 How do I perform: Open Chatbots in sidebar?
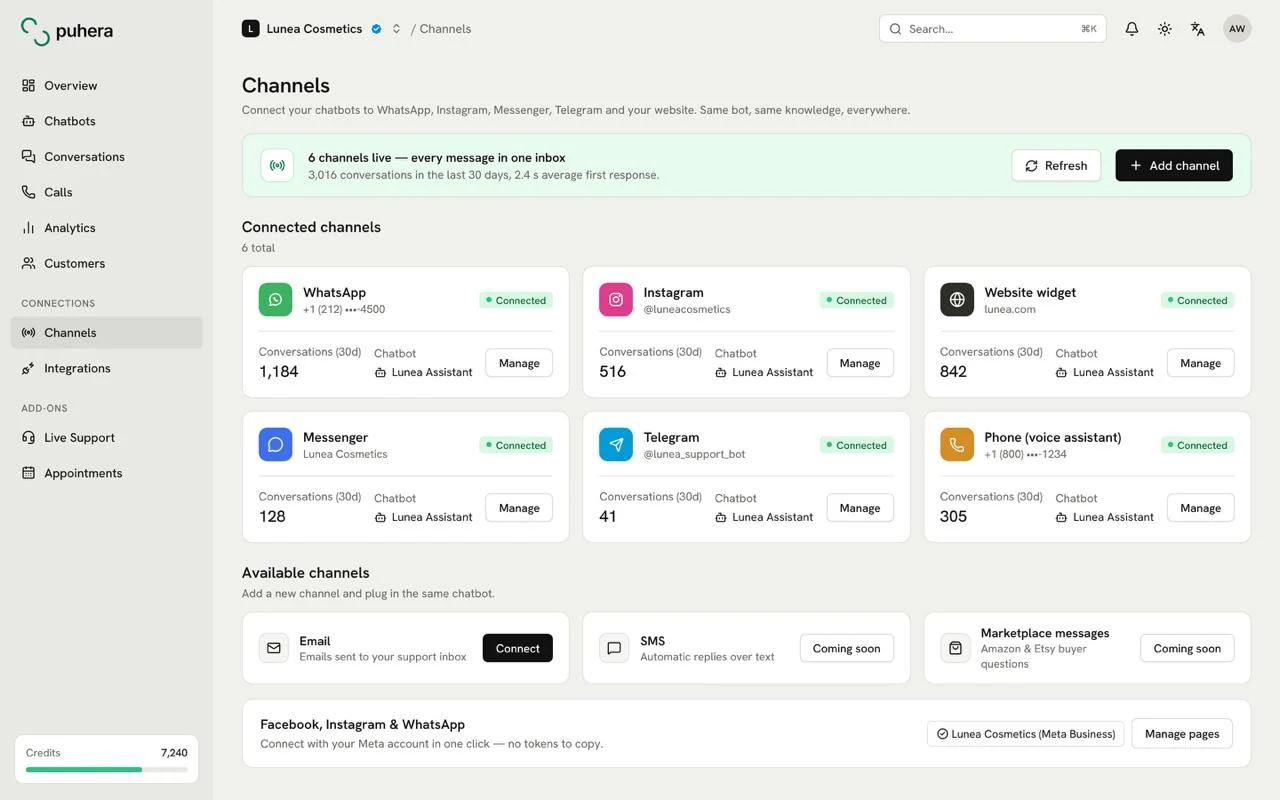point(107,121)
